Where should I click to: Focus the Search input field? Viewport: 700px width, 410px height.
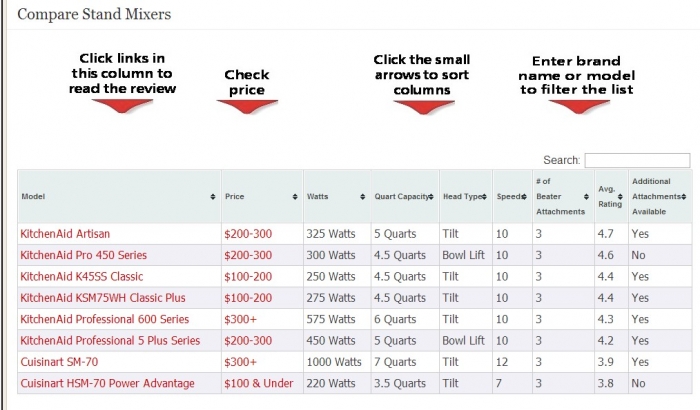(637, 160)
